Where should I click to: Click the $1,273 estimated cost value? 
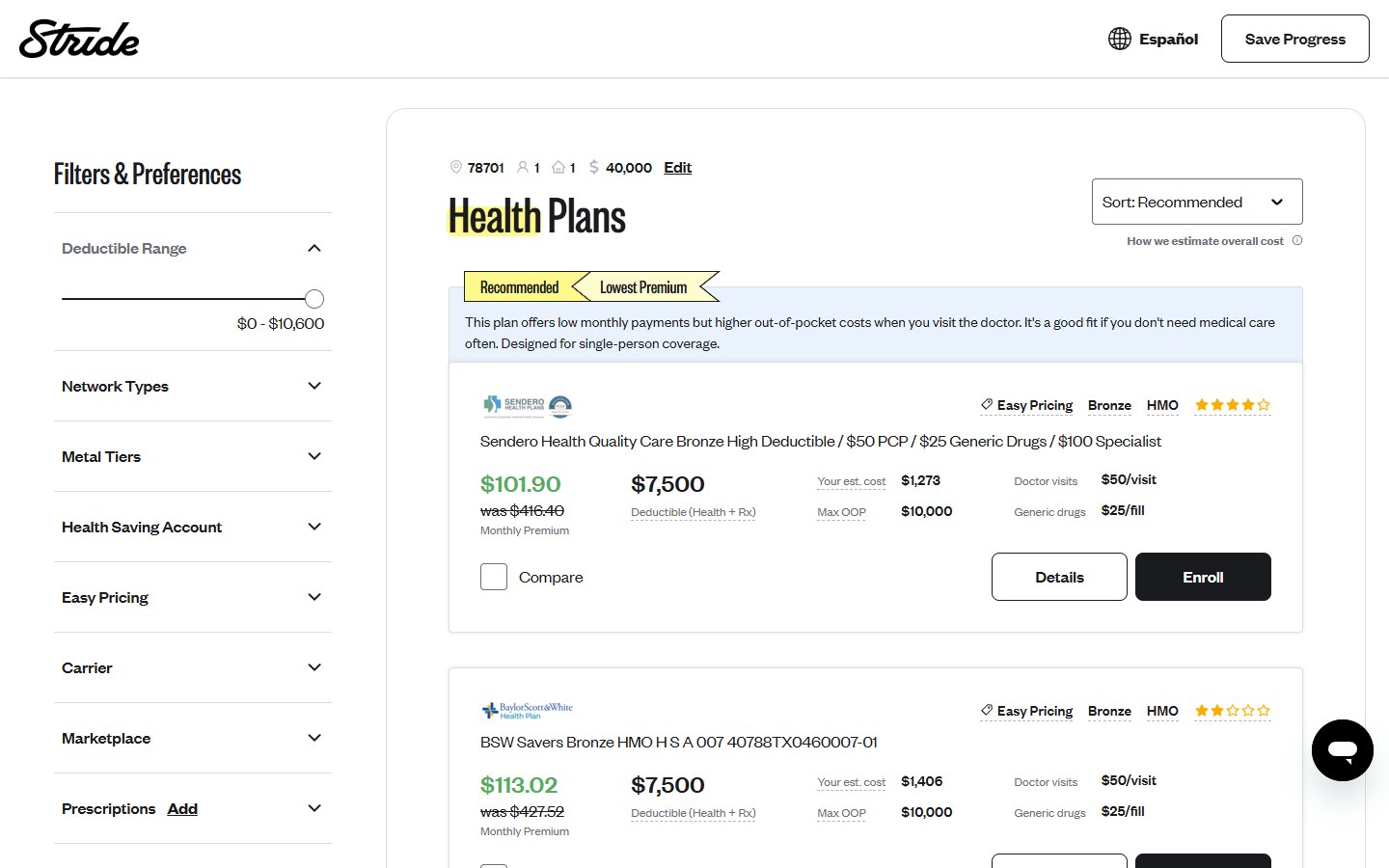(x=920, y=480)
